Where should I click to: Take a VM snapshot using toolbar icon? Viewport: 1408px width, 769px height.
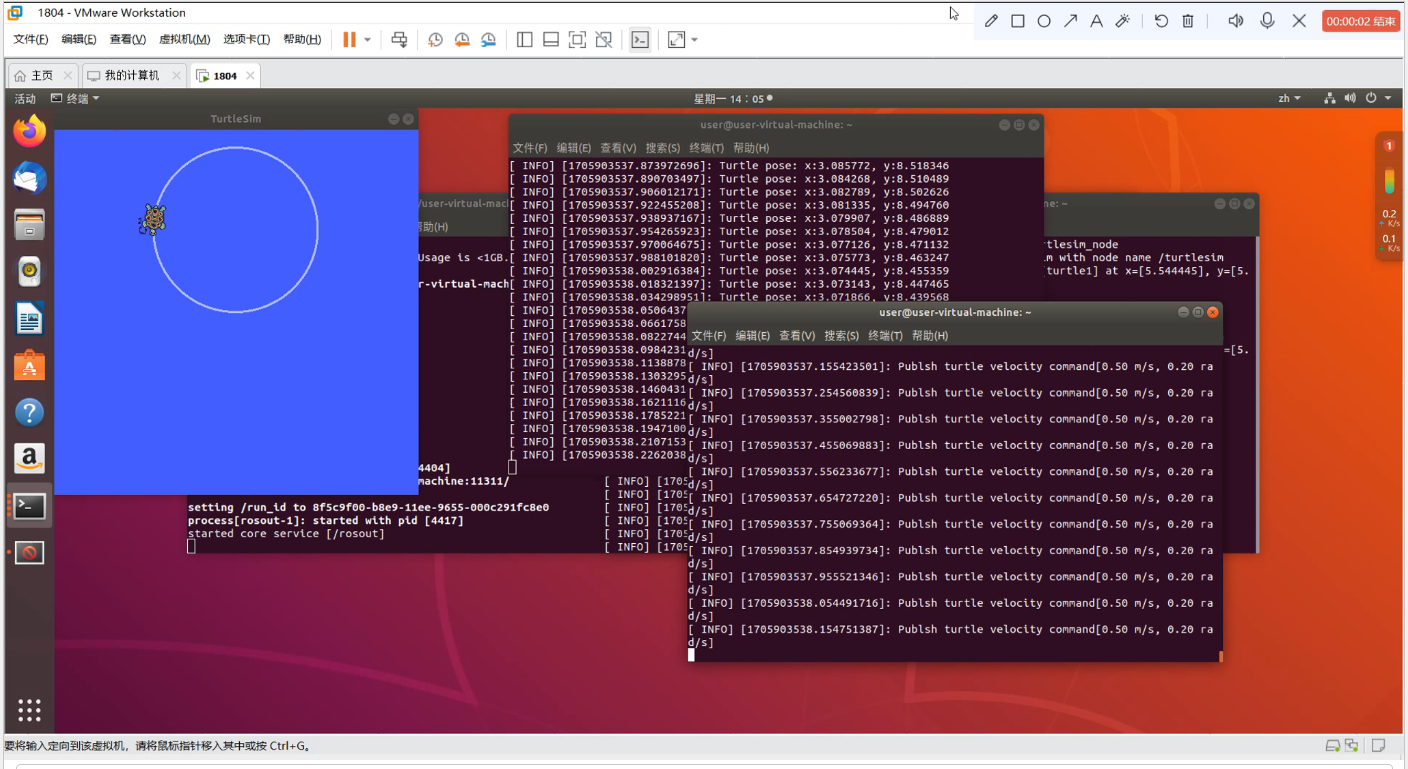[436, 40]
